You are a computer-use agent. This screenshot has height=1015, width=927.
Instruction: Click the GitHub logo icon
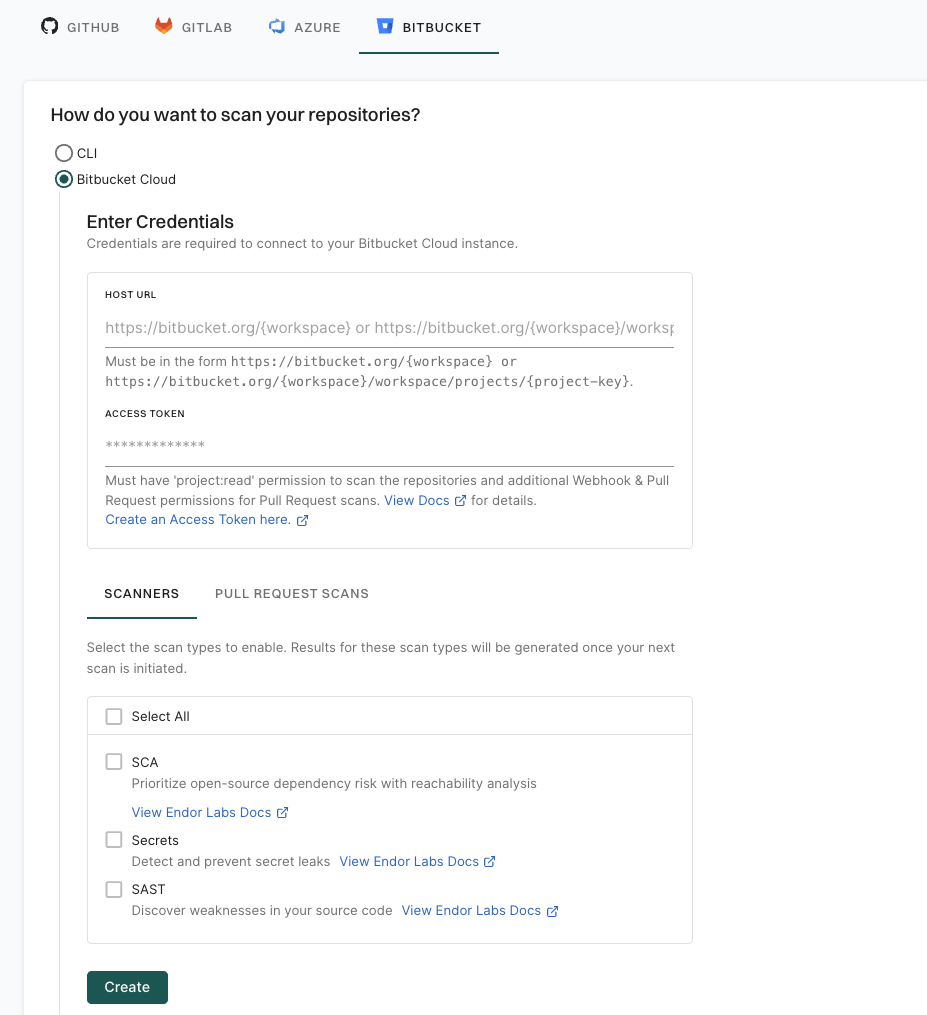[x=49, y=27]
